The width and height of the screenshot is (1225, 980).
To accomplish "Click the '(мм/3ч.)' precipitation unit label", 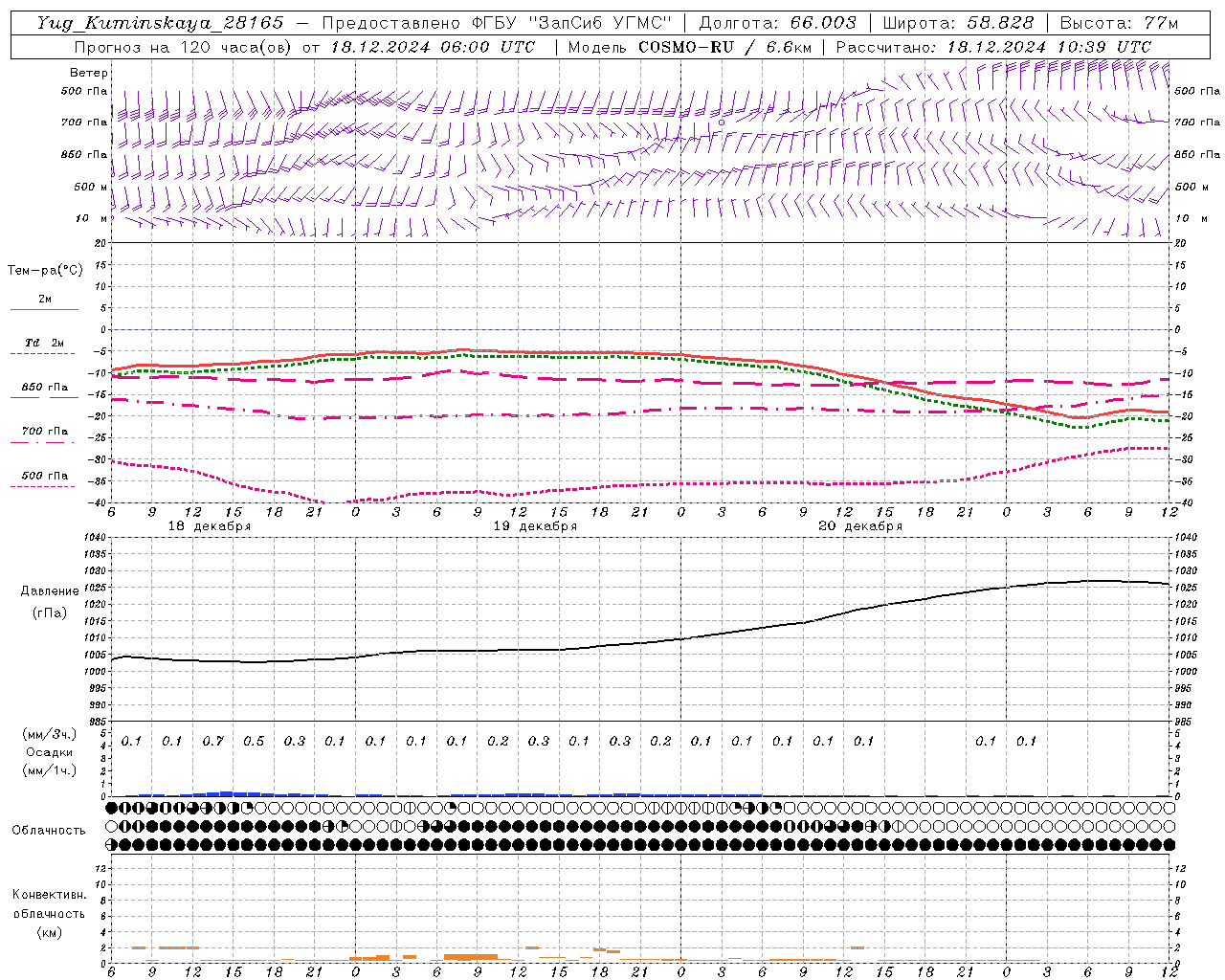I will coord(50,734).
